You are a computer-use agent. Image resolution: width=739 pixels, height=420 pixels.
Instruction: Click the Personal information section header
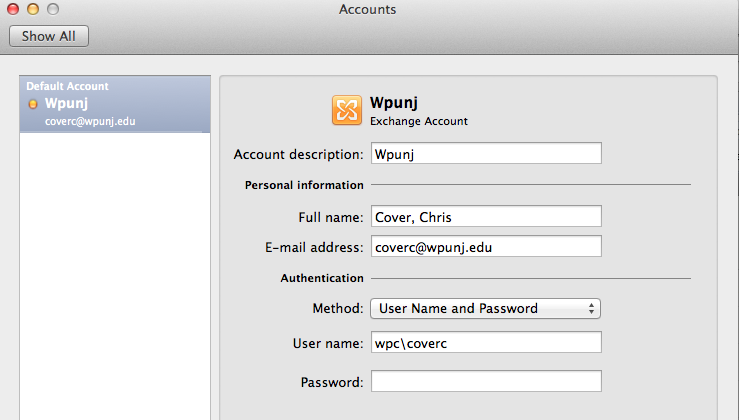tap(304, 185)
